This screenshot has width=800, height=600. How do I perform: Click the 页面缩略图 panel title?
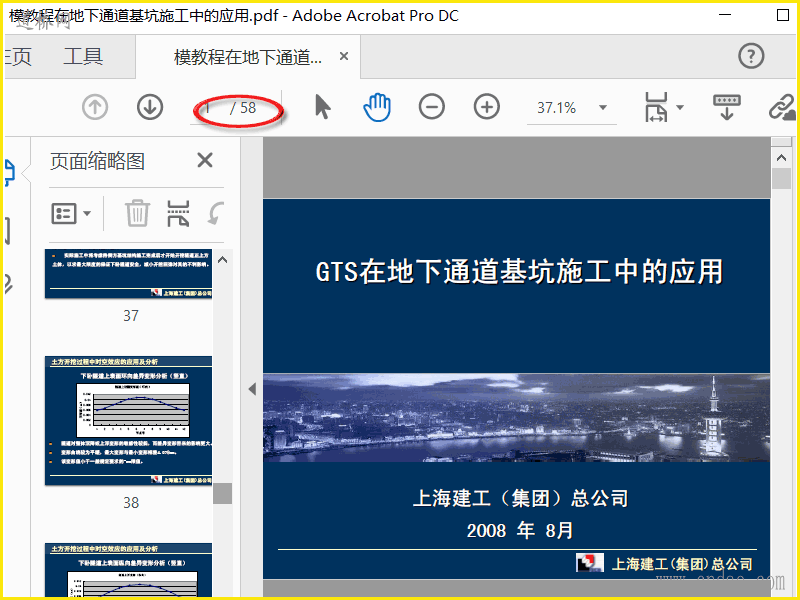[97, 161]
